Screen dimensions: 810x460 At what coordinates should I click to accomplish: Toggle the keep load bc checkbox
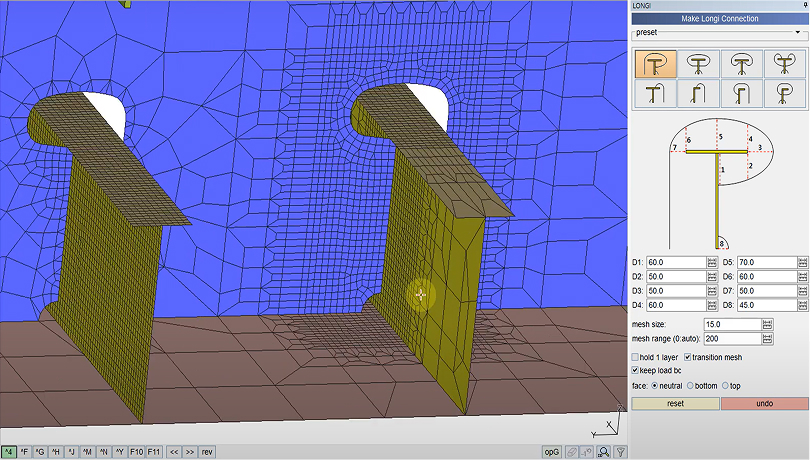(x=636, y=370)
